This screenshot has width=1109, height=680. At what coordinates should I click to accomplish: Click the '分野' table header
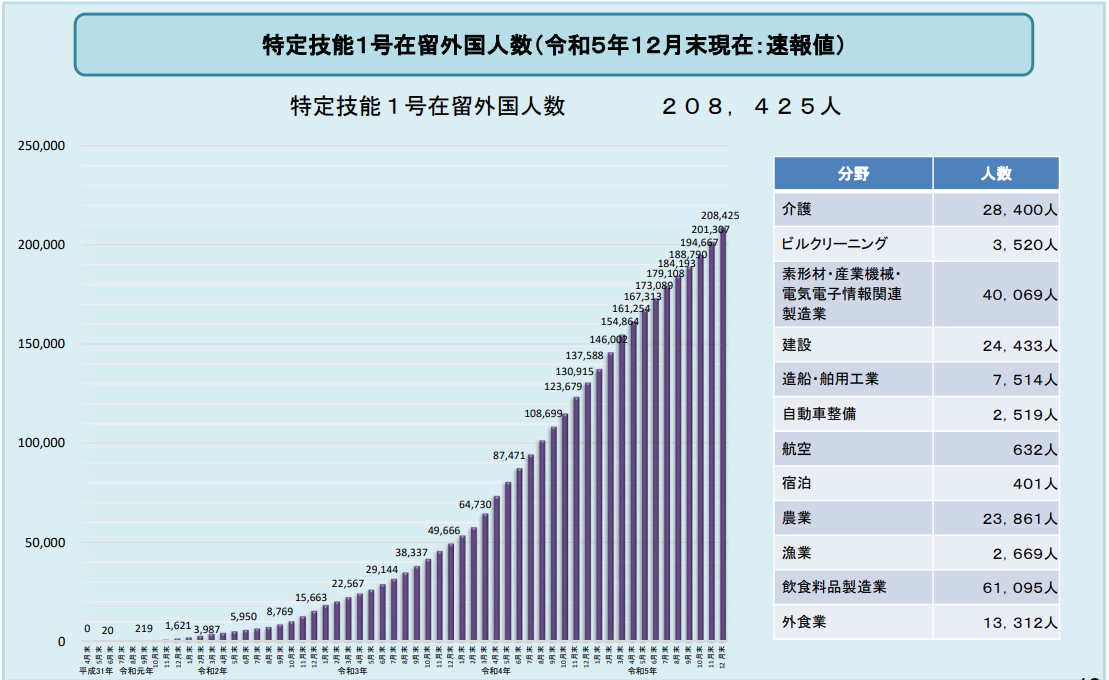pyautogui.click(x=853, y=173)
